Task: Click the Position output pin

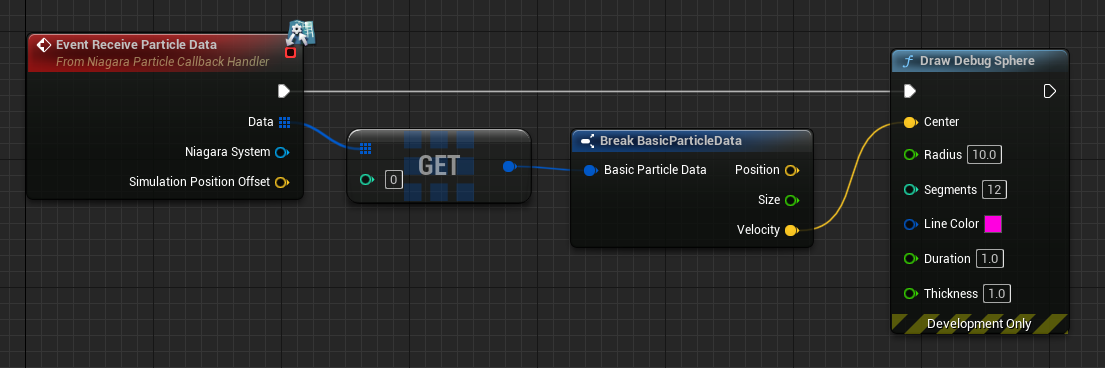Action: pyautogui.click(x=792, y=170)
